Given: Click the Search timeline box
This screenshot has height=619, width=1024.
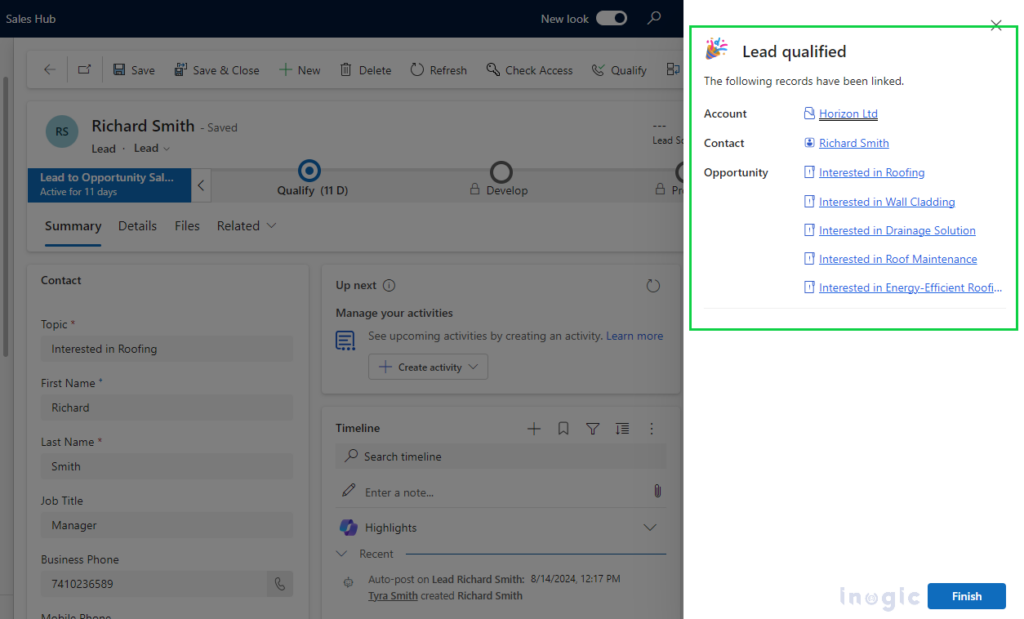Looking at the screenshot, I should [501, 456].
